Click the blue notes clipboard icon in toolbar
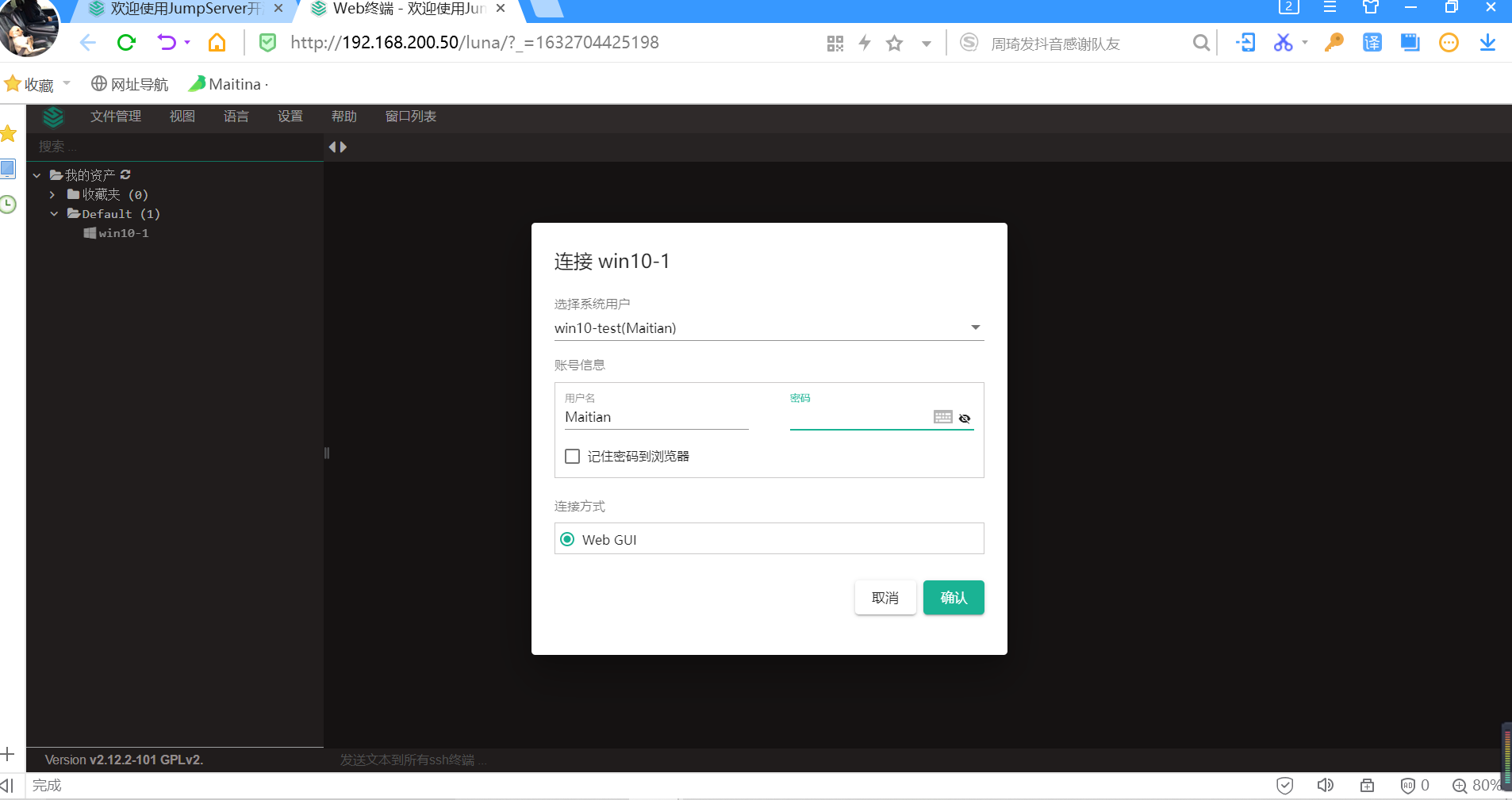The height and width of the screenshot is (800, 1512). coord(1410,43)
